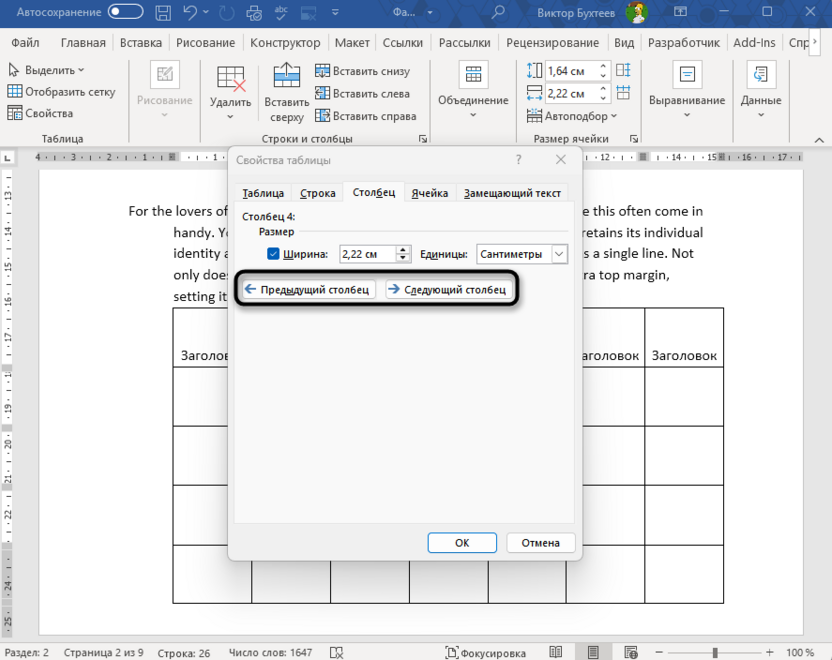Open the Макет ribbon tab
Image resolution: width=832 pixels, height=660 pixels.
pos(352,43)
